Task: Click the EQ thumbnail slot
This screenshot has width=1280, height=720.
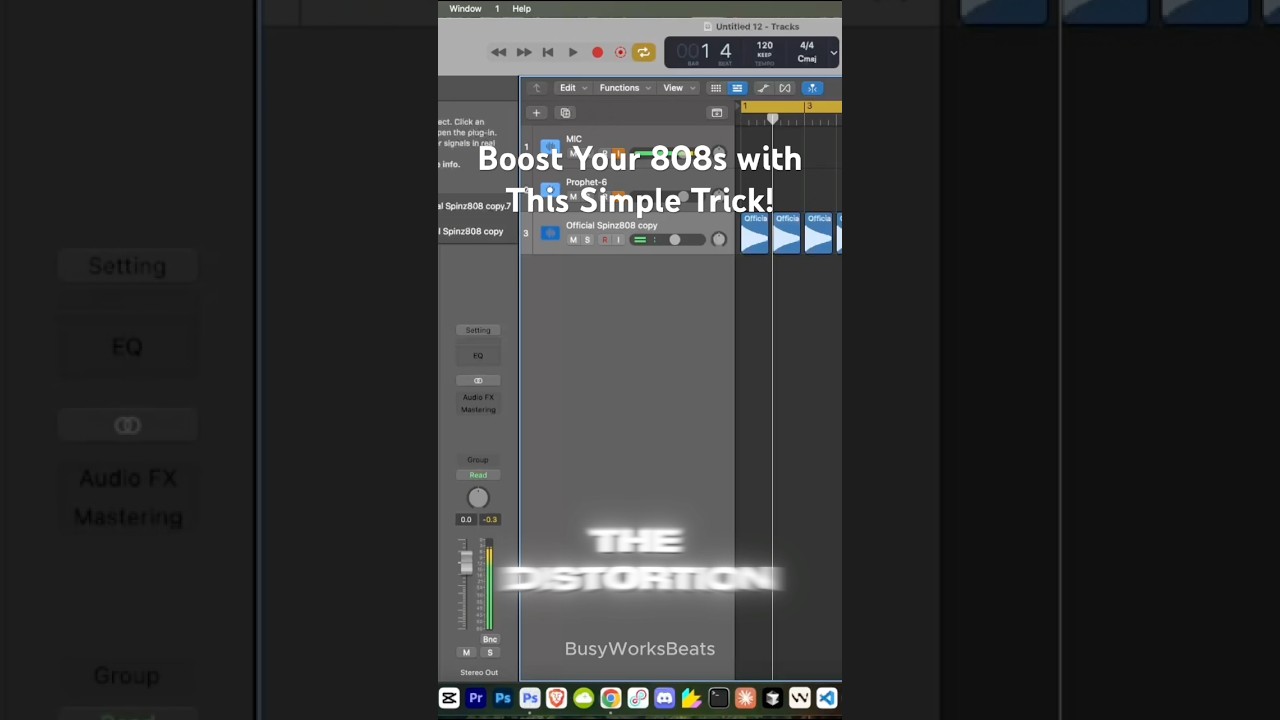Action: click(478, 356)
